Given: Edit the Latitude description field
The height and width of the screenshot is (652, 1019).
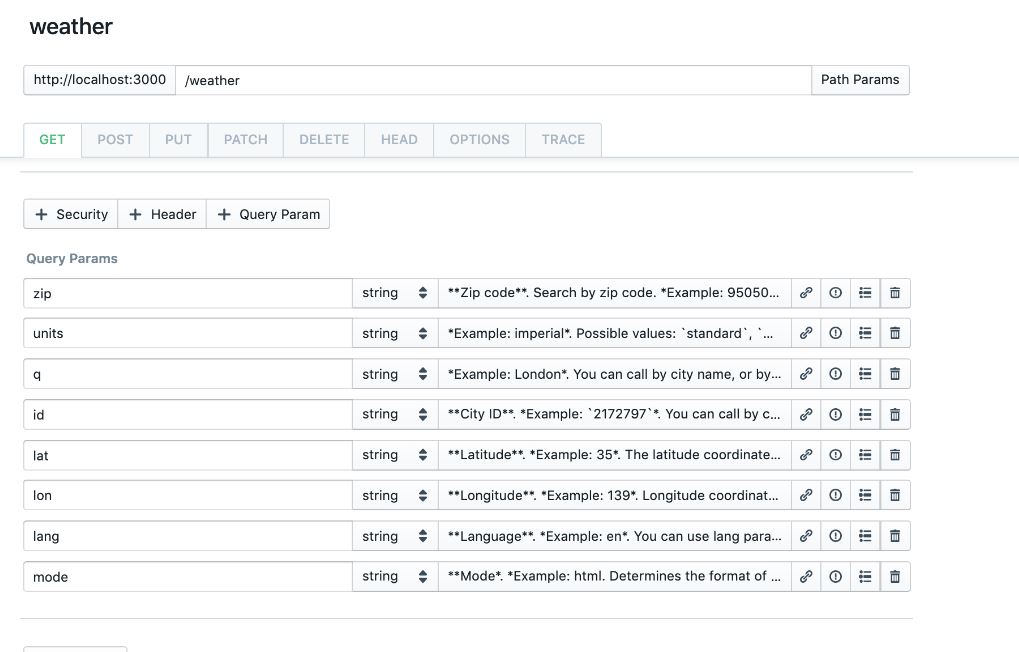Looking at the screenshot, I should [615, 455].
